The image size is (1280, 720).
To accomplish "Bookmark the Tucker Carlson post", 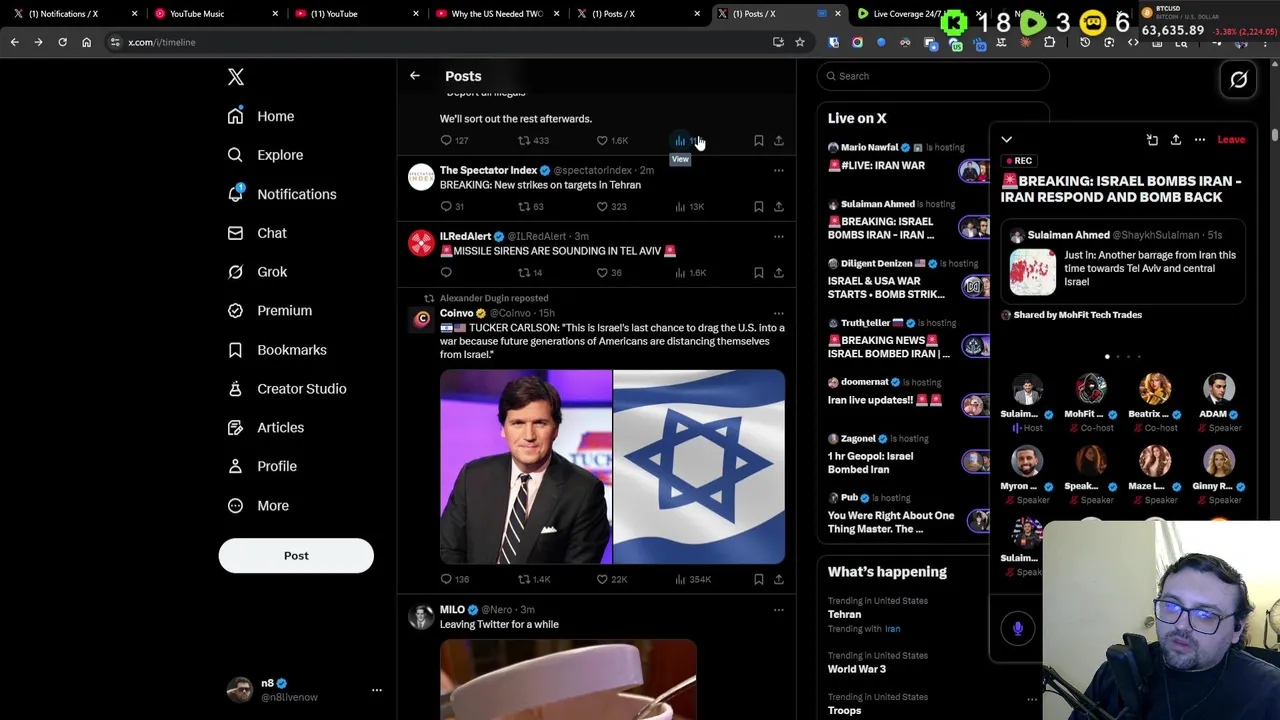I will [x=759, y=579].
